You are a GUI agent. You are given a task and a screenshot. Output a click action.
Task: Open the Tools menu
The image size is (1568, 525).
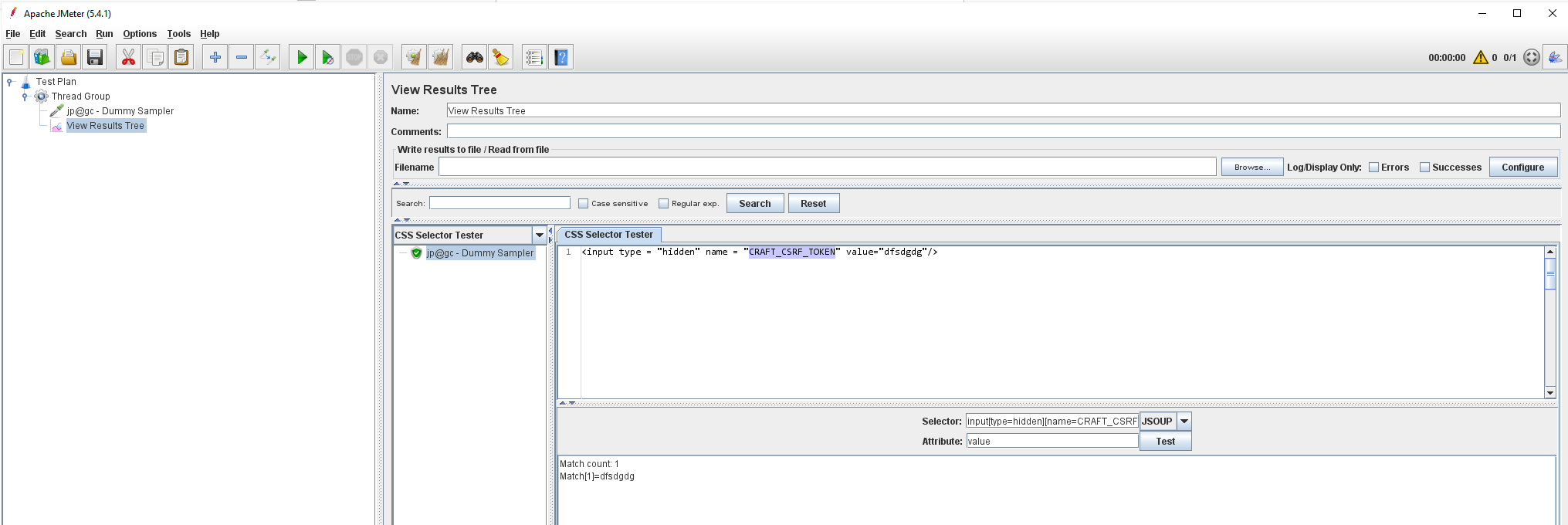coord(179,34)
